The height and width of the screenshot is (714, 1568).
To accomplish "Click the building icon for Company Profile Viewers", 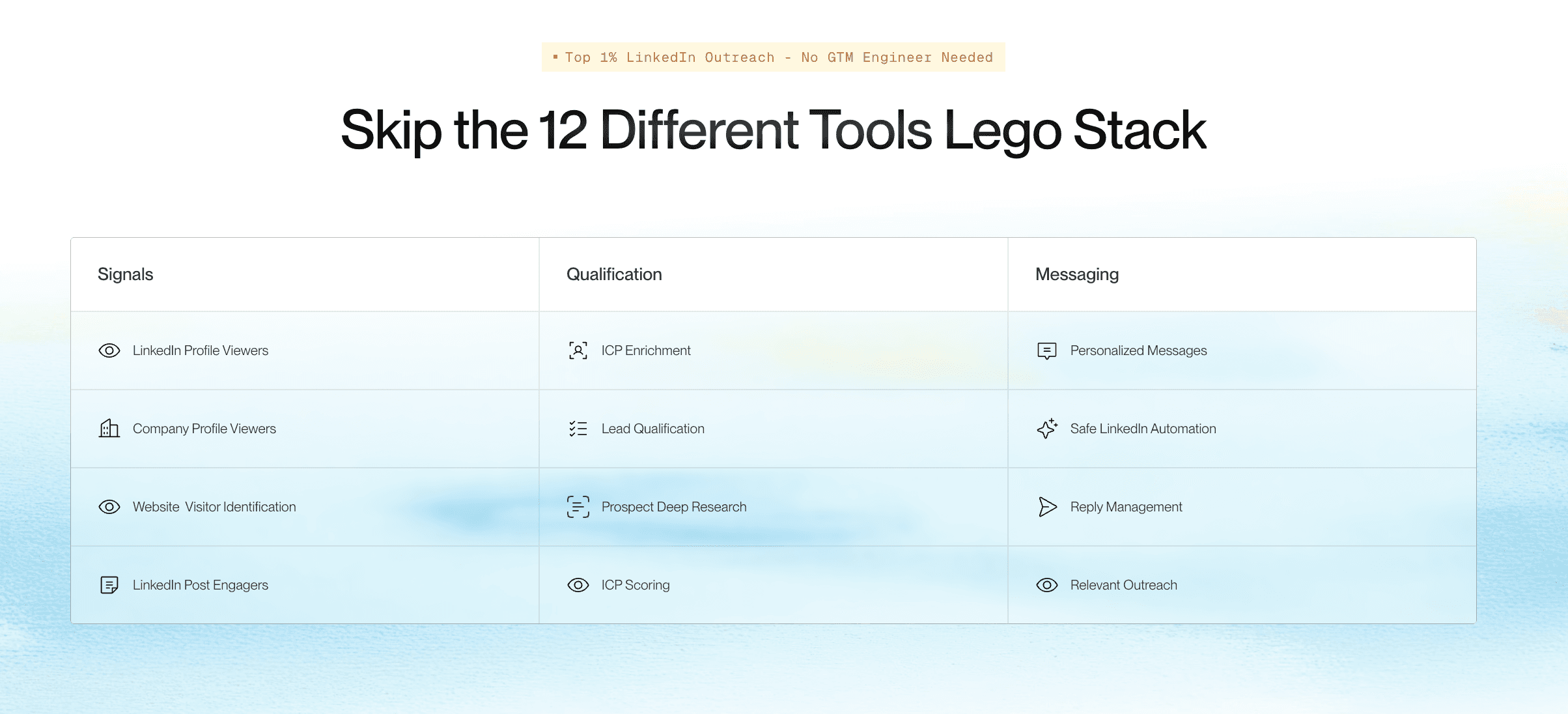I will pos(109,429).
